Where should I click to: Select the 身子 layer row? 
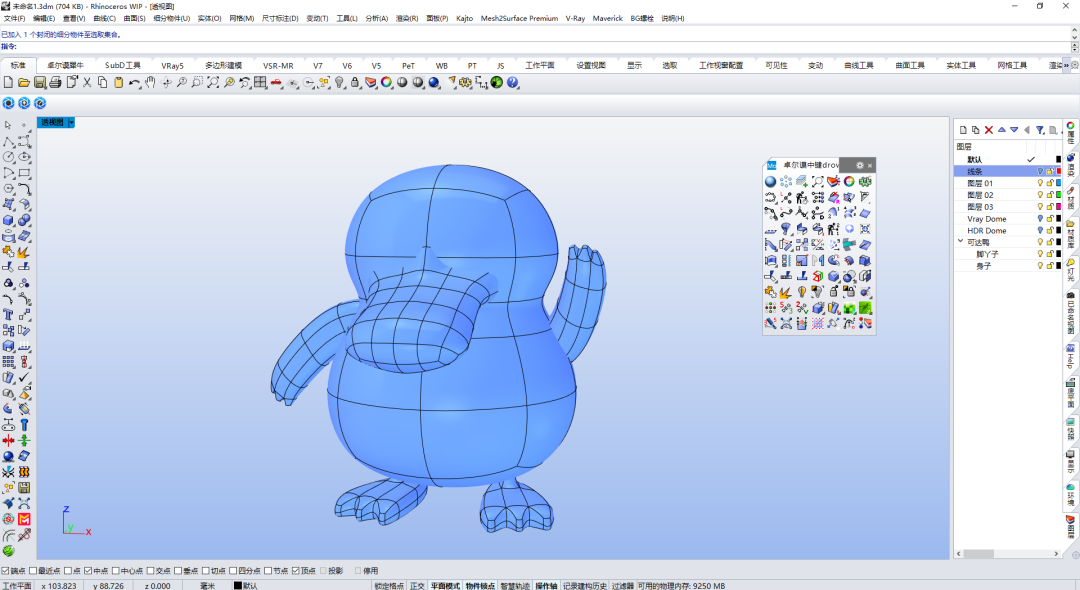click(1007, 266)
